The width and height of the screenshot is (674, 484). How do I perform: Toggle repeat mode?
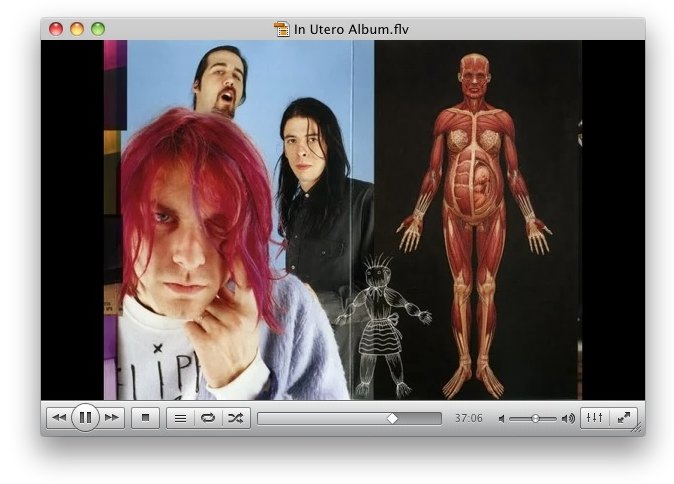tap(208, 418)
